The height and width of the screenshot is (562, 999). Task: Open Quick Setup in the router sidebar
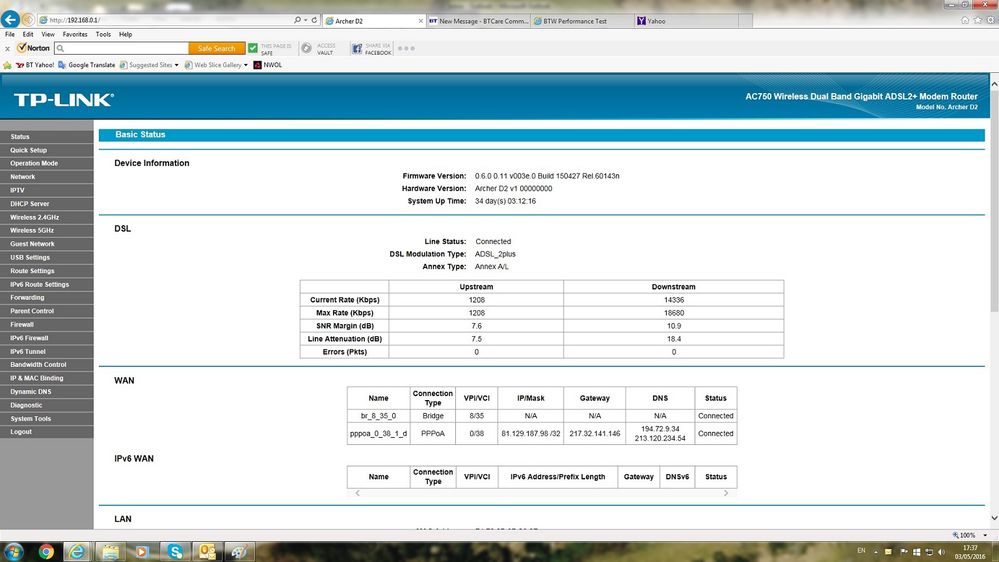point(47,150)
